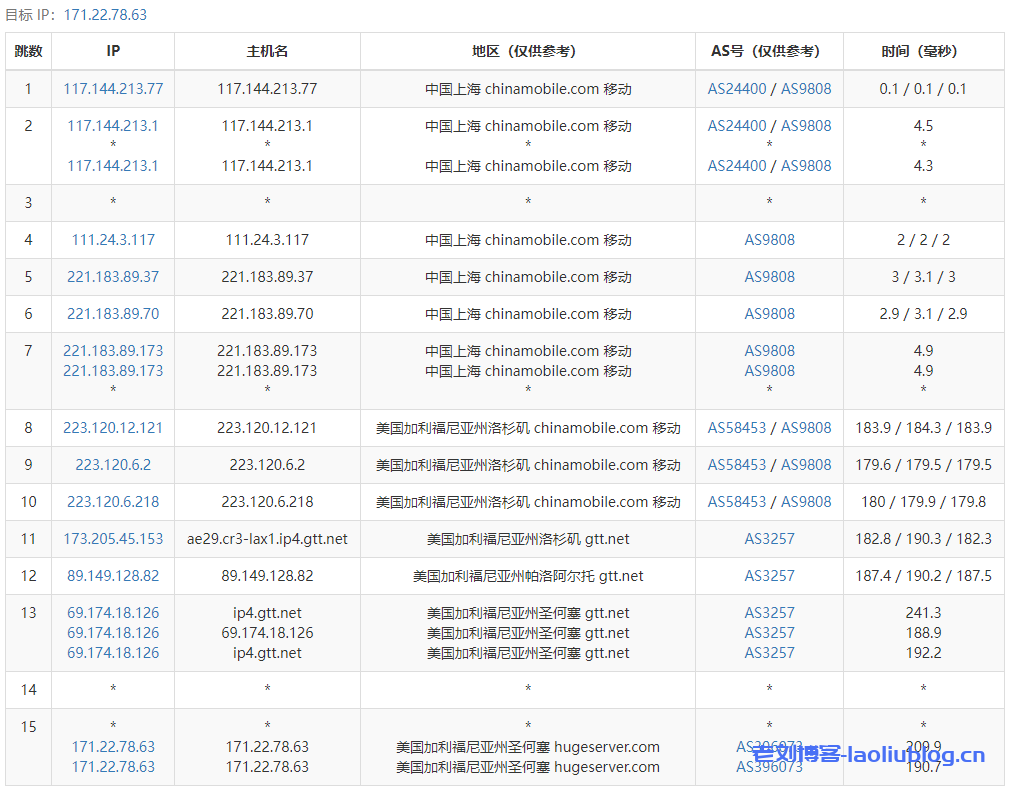Select the 221.183.89.70 IP link in hop 6

click(113, 314)
